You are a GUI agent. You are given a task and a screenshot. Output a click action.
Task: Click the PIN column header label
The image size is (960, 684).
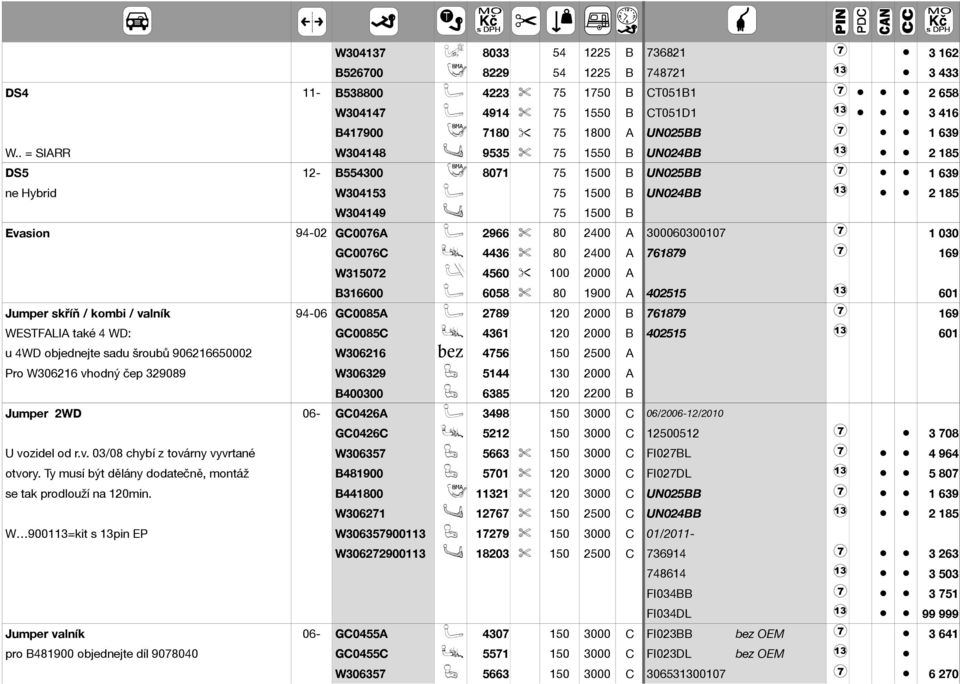pos(841,21)
